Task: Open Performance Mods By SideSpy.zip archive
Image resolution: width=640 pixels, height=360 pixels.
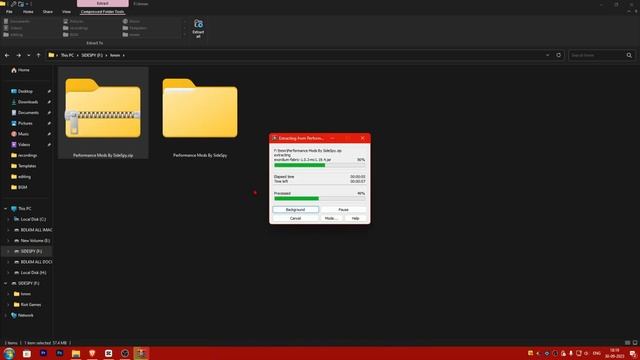Action: [x=103, y=113]
